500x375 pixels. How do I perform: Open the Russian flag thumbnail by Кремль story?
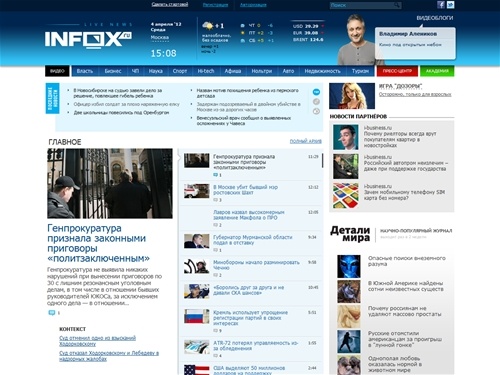coord(197,316)
